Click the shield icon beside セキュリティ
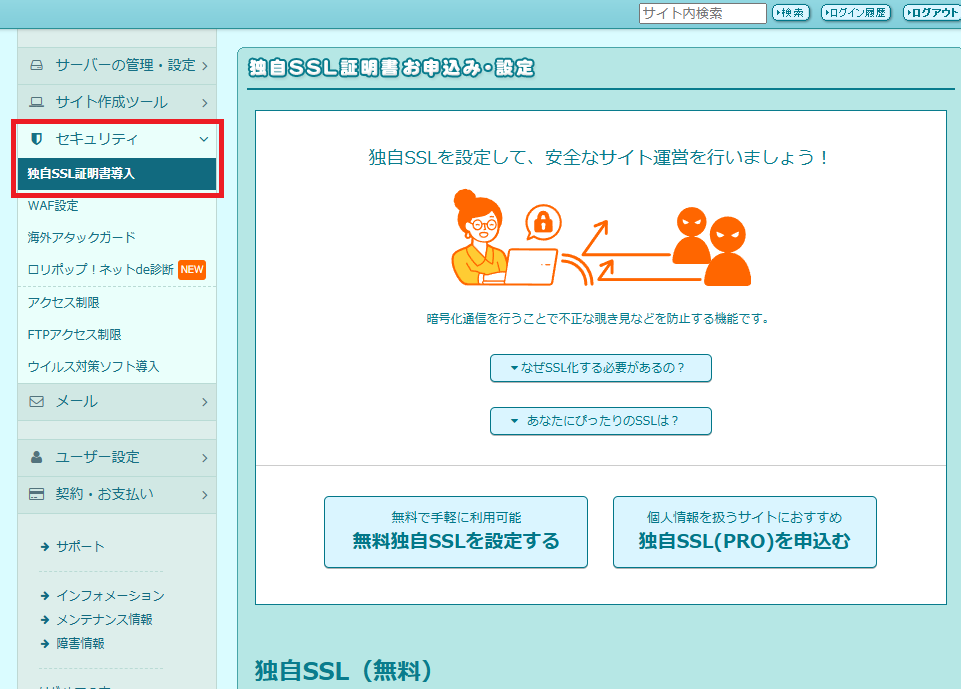Screen dimensions: 961x689 tap(37, 139)
